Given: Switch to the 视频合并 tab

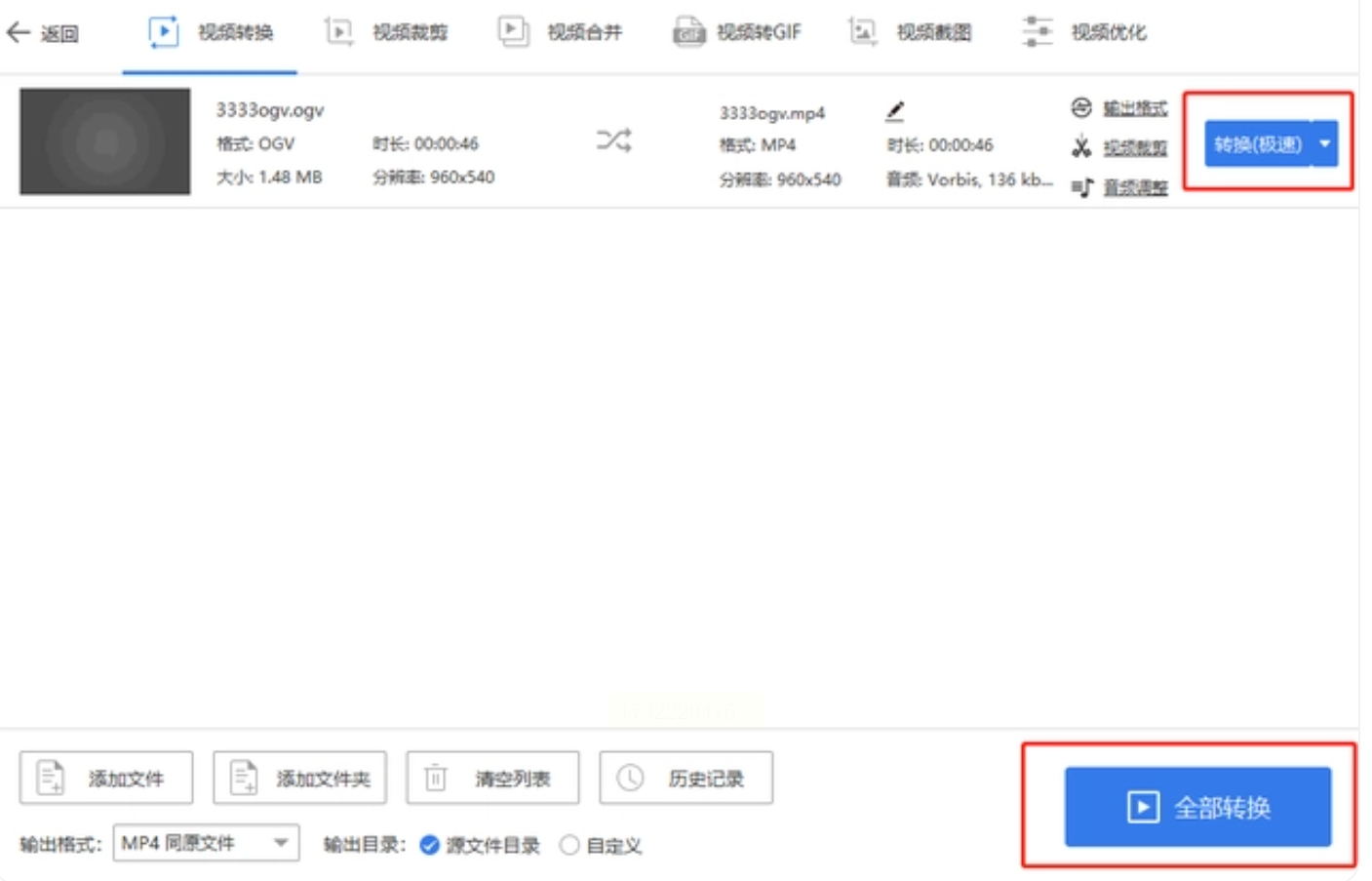Looking at the screenshot, I should tap(560, 32).
